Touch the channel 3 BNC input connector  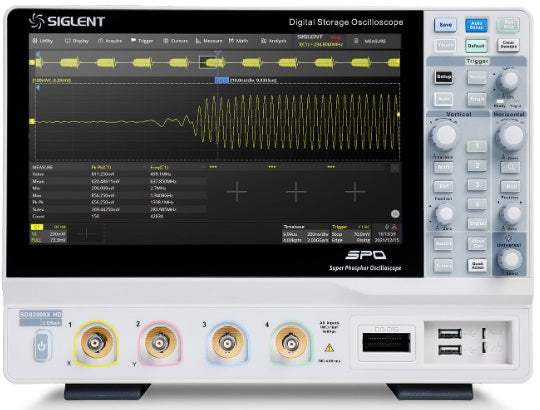(x=227, y=343)
